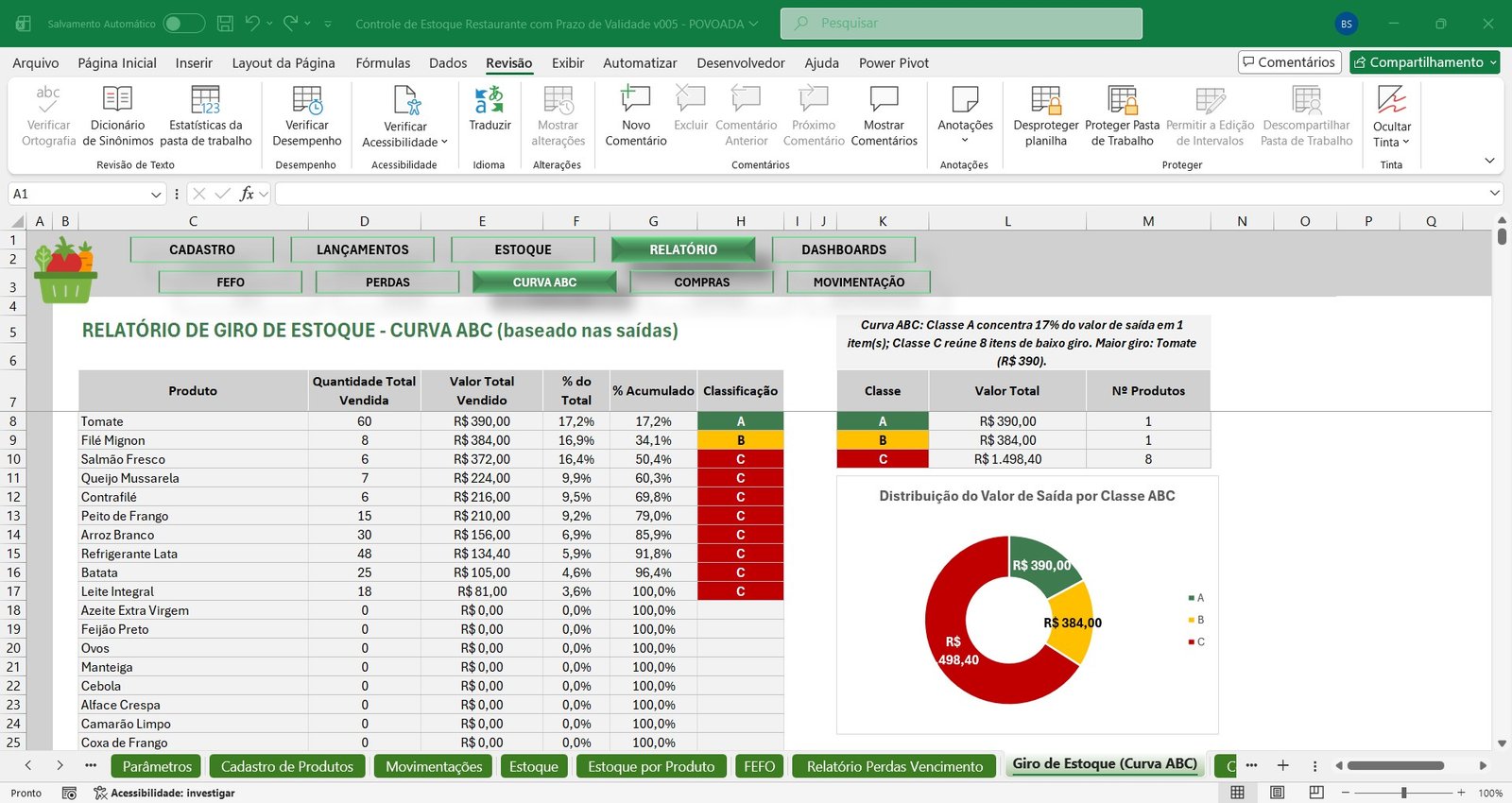Click the PERDAS report button

387,282
